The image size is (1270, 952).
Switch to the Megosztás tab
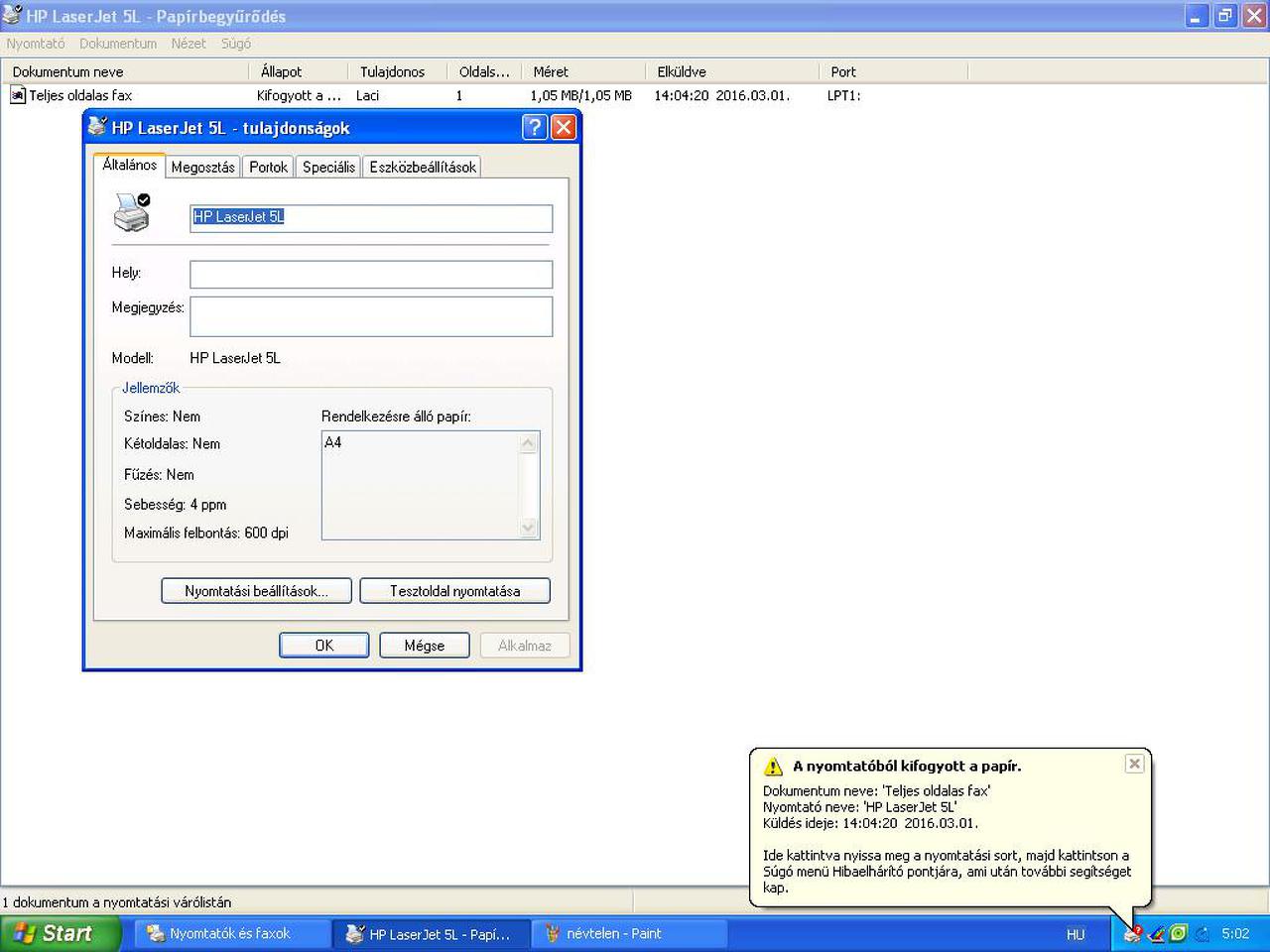203,168
